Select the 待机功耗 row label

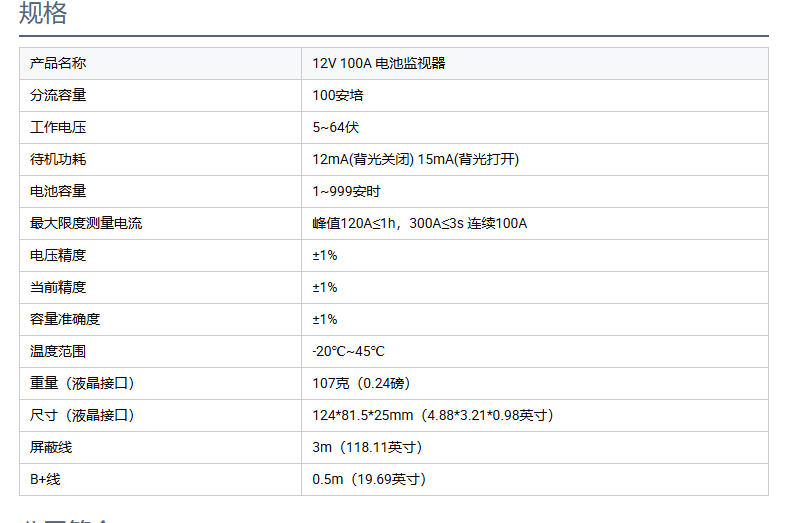[x=58, y=159]
